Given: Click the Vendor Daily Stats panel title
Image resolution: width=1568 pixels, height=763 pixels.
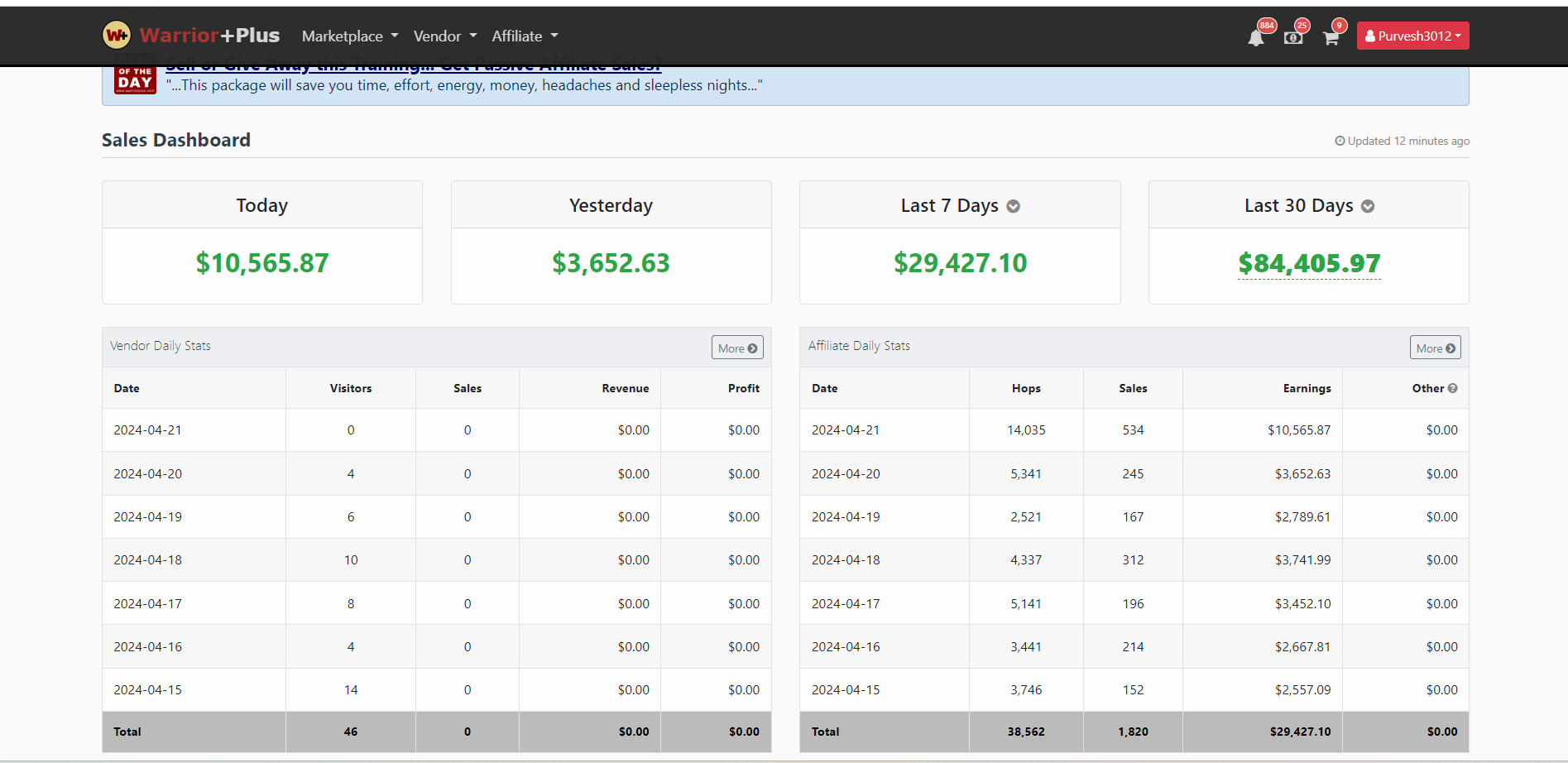Looking at the screenshot, I should tap(161, 346).
